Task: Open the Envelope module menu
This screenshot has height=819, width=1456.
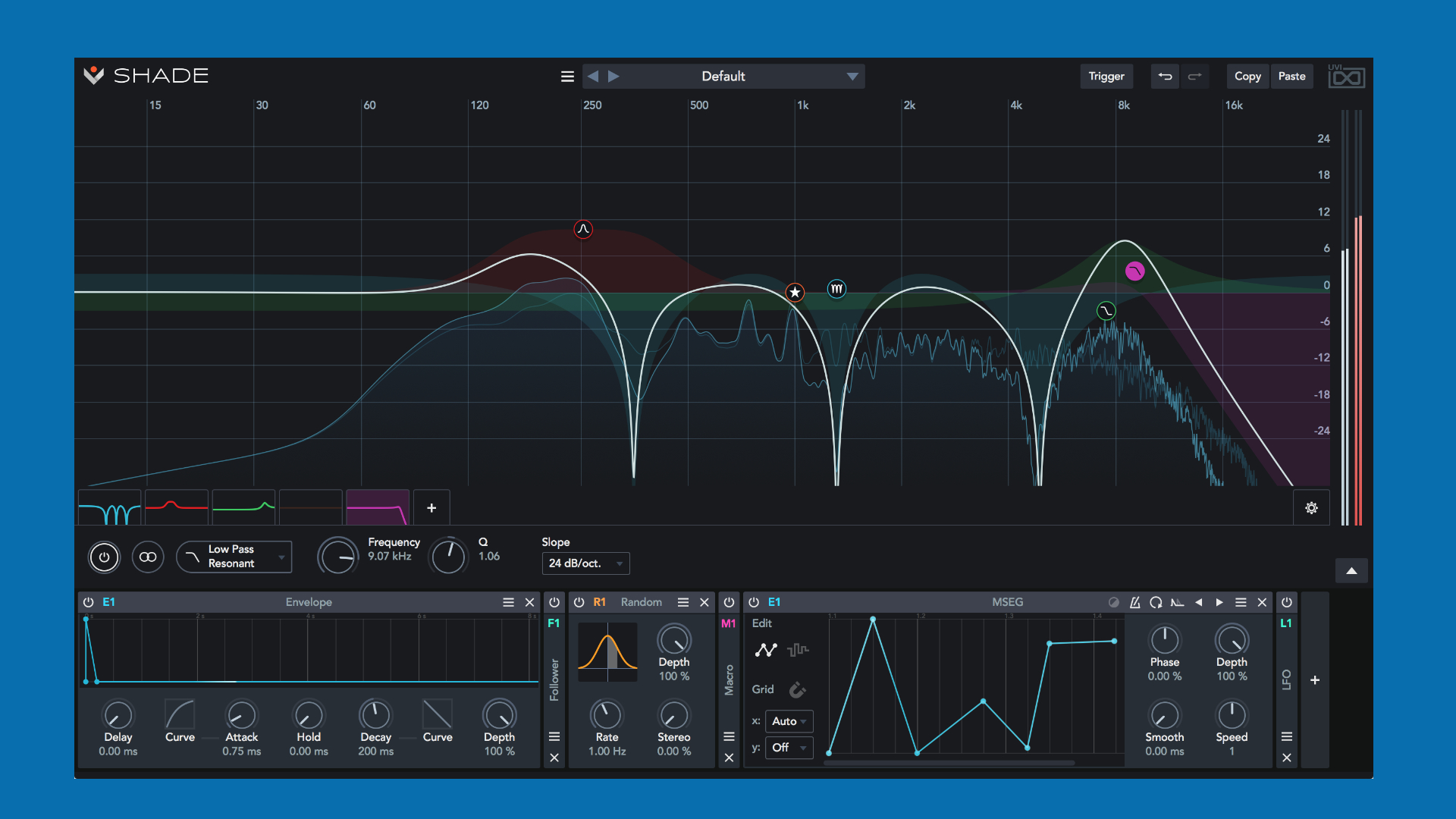Action: click(508, 602)
